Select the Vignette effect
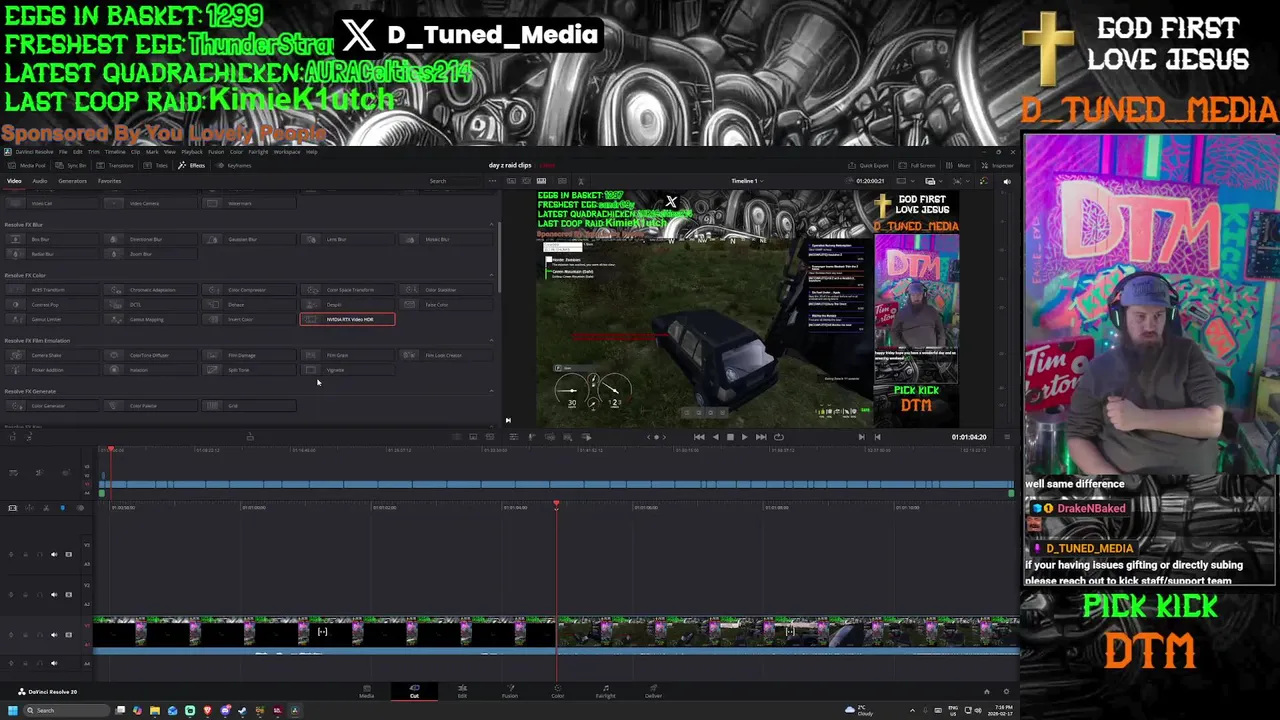The height and width of the screenshot is (720, 1280). pos(347,370)
